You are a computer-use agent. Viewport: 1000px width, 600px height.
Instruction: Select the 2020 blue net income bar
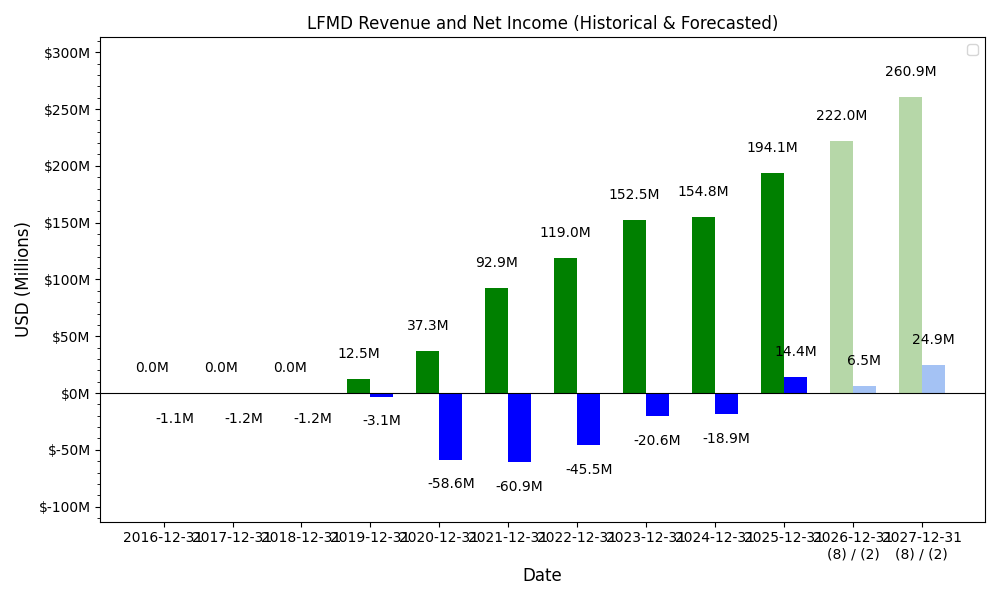(450, 427)
